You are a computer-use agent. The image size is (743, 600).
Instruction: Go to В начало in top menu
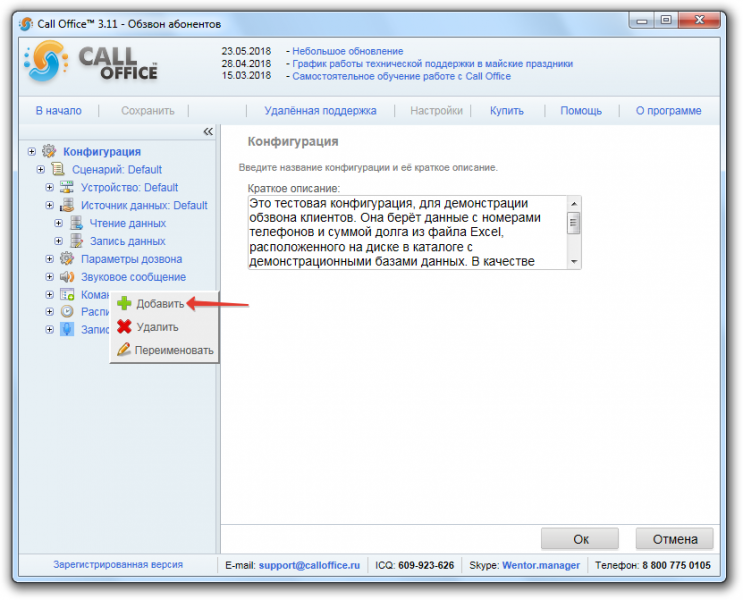pyautogui.click(x=59, y=110)
